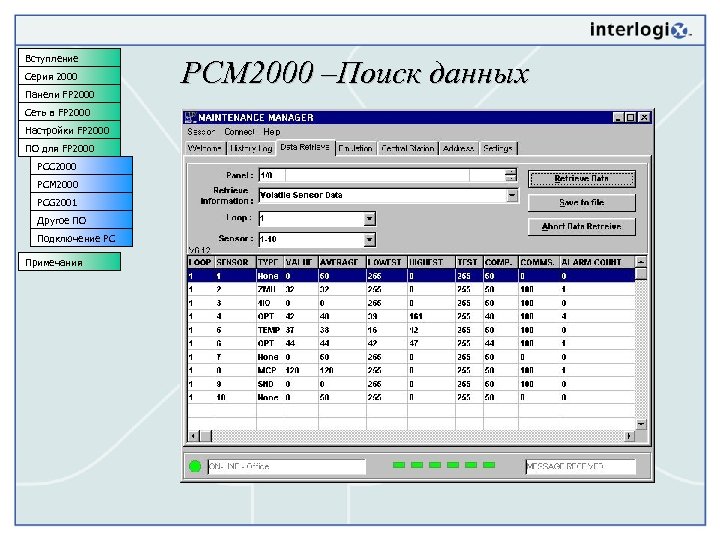Open the PCC2000 sub-item
Image resolution: width=720 pixels, height=540 pixels.
coord(81,166)
